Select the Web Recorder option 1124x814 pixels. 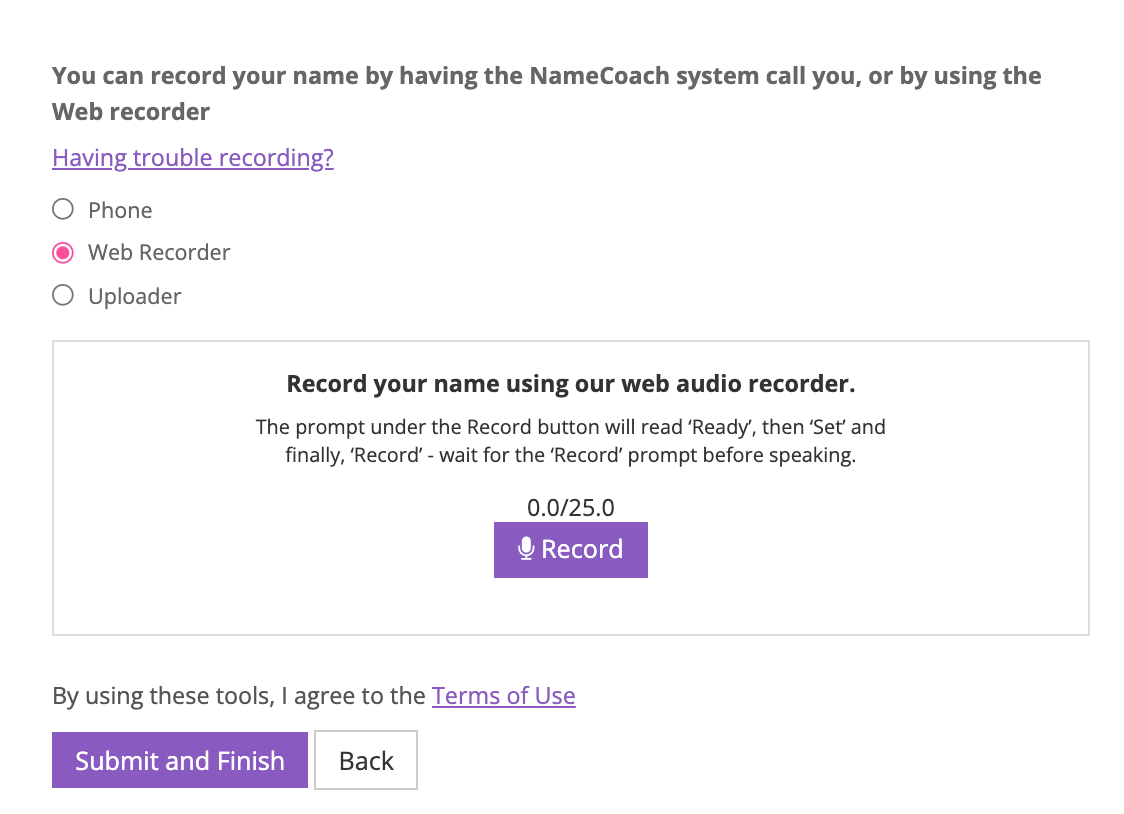(x=62, y=252)
